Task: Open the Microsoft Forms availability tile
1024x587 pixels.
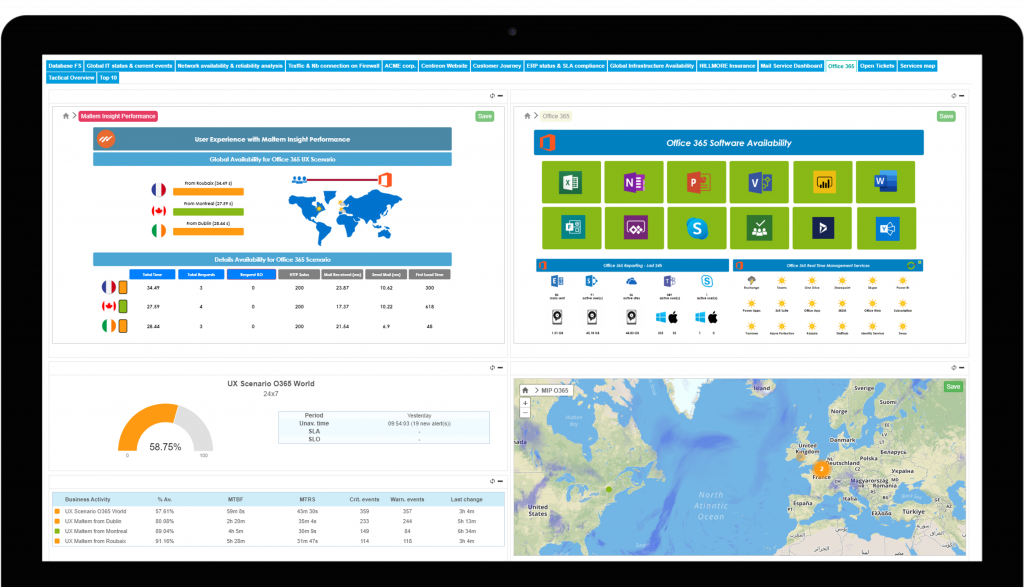Action: (571, 228)
